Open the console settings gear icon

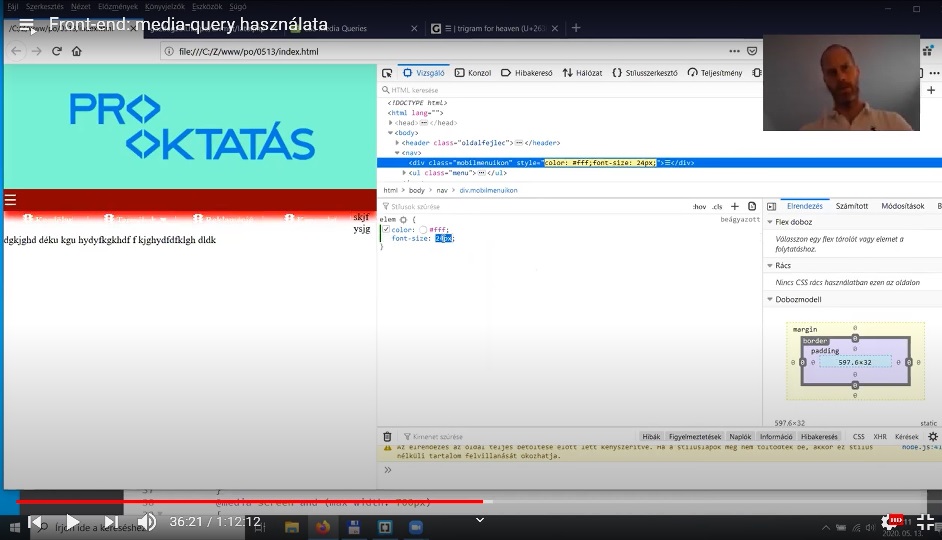pos(932,437)
